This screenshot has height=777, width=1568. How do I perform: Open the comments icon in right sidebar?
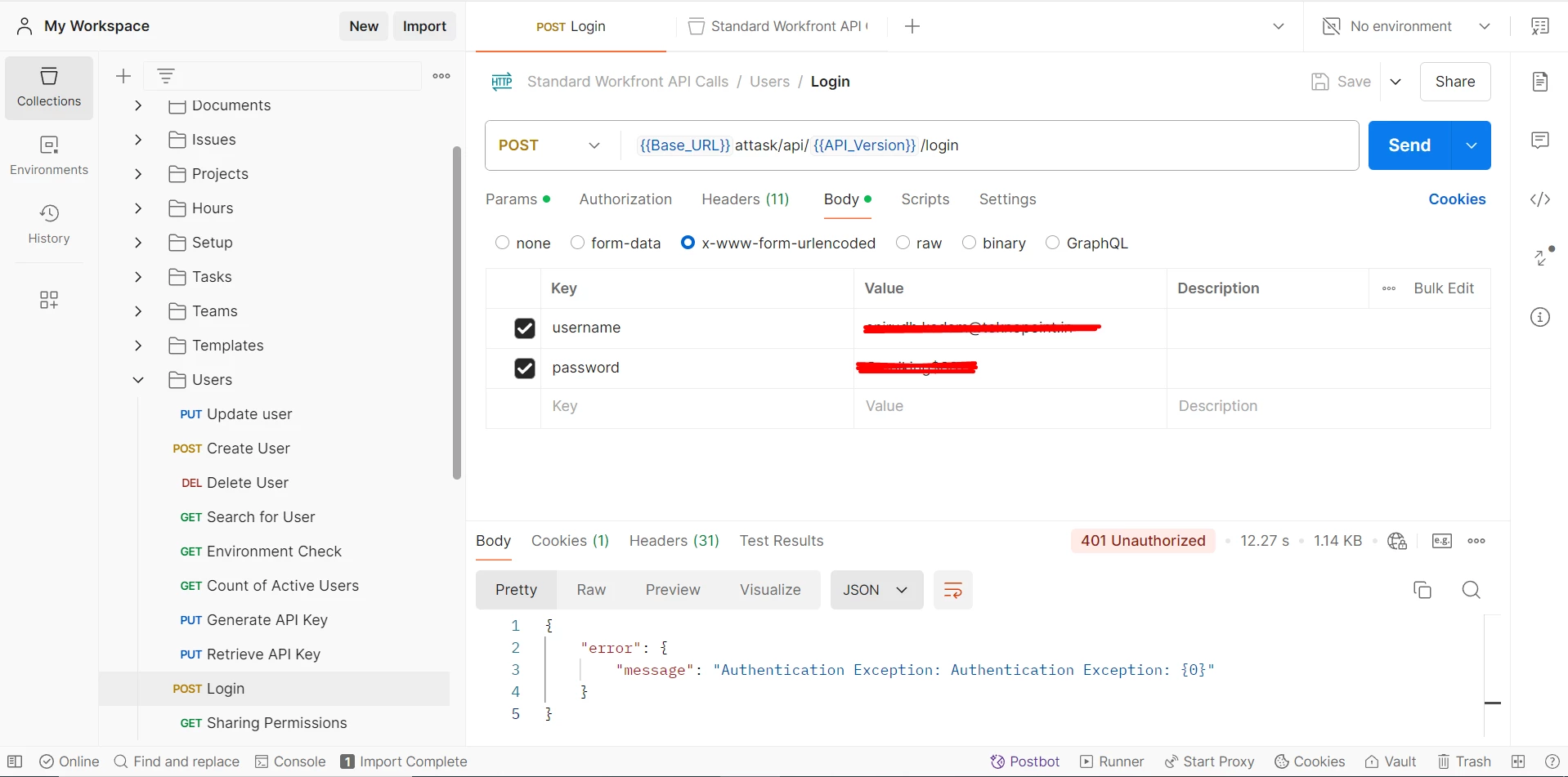click(x=1540, y=141)
